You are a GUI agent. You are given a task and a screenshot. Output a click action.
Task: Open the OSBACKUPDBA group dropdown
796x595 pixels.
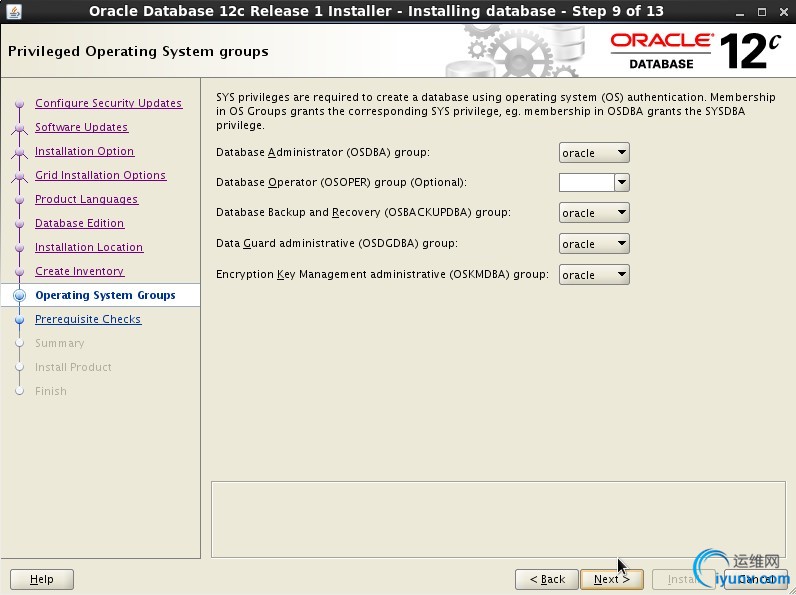(x=594, y=213)
